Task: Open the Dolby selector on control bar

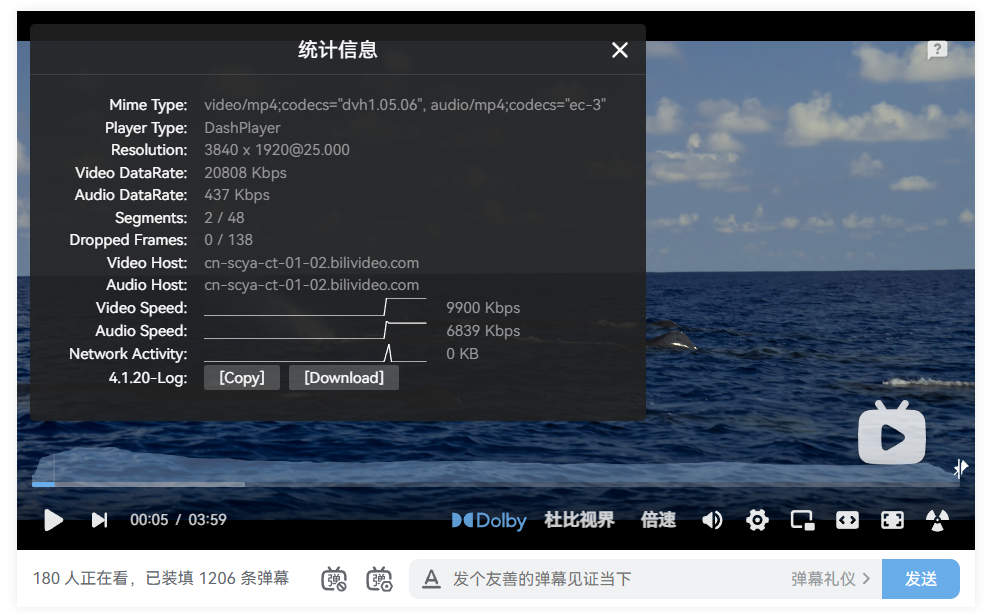Action: (489, 520)
